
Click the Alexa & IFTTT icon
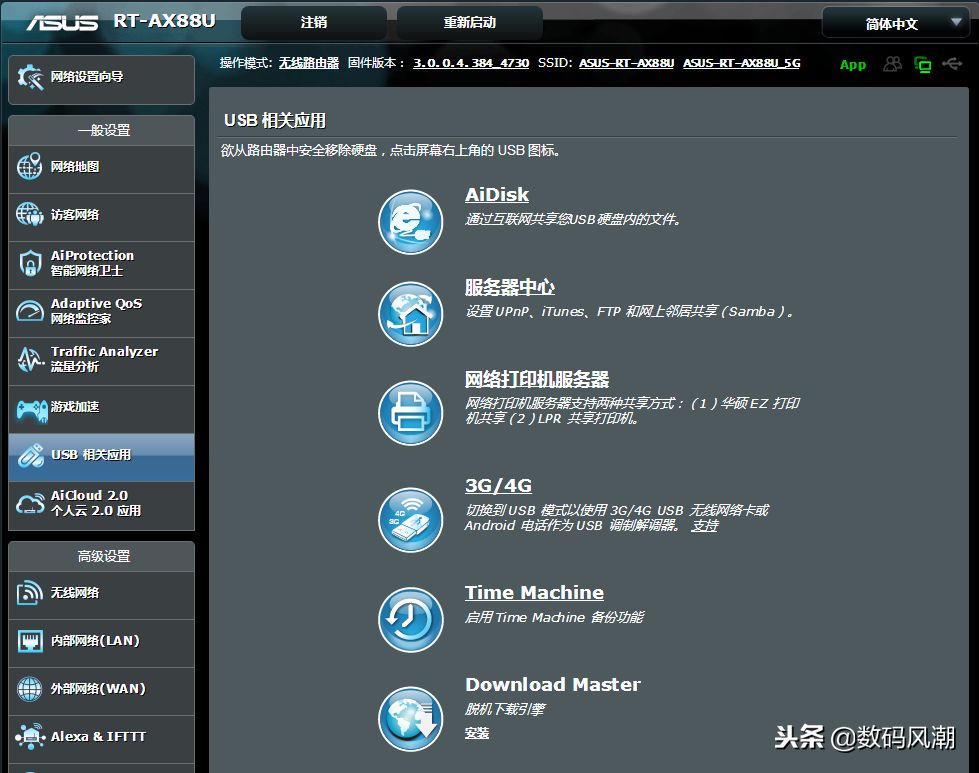(30, 737)
